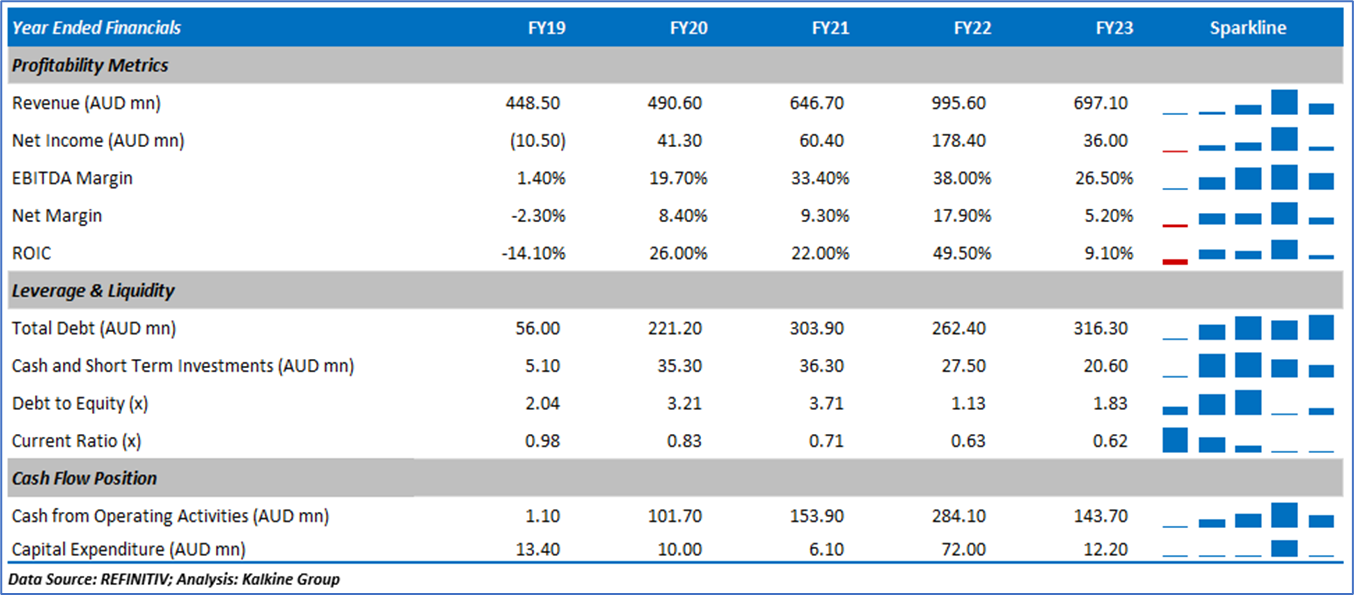The height and width of the screenshot is (595, 1354).
Task: Select the Profitability Metrics section heading
Action: [90, 66]
